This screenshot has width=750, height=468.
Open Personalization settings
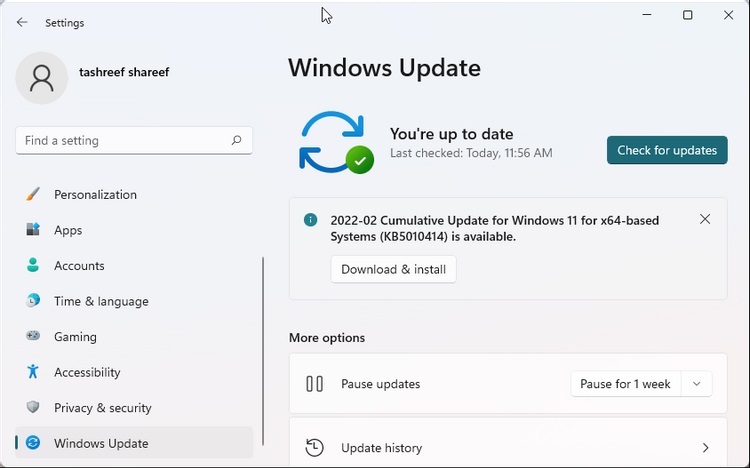tap(134, 194)
